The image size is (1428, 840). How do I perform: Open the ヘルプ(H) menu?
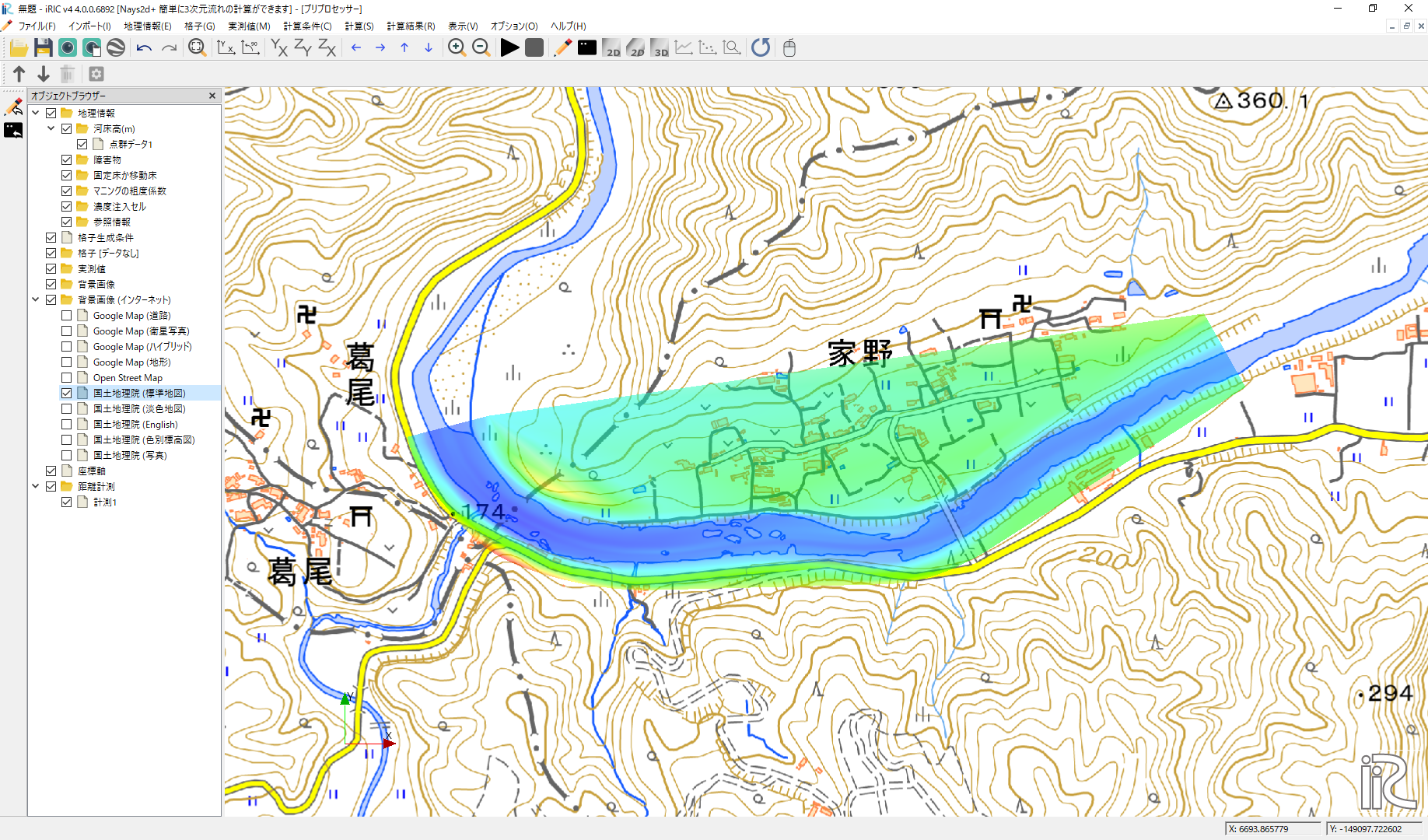(568, 26)
